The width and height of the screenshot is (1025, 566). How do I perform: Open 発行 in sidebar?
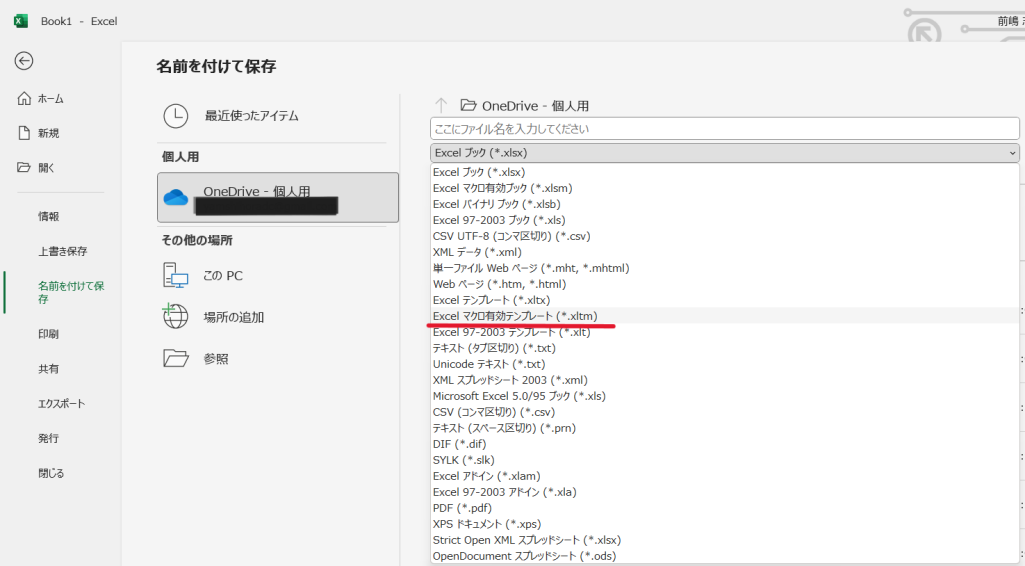pos(48,438)
